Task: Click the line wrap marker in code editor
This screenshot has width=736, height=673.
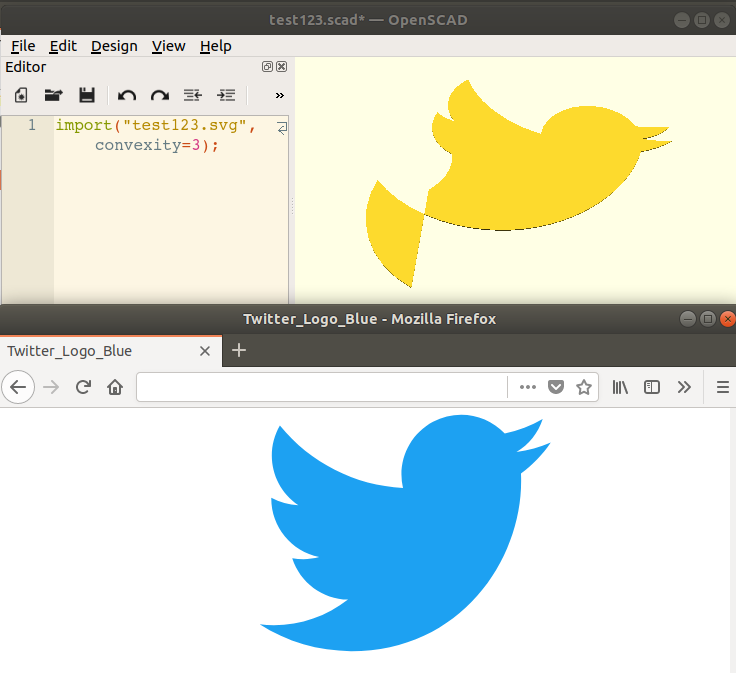Action: 282,128
